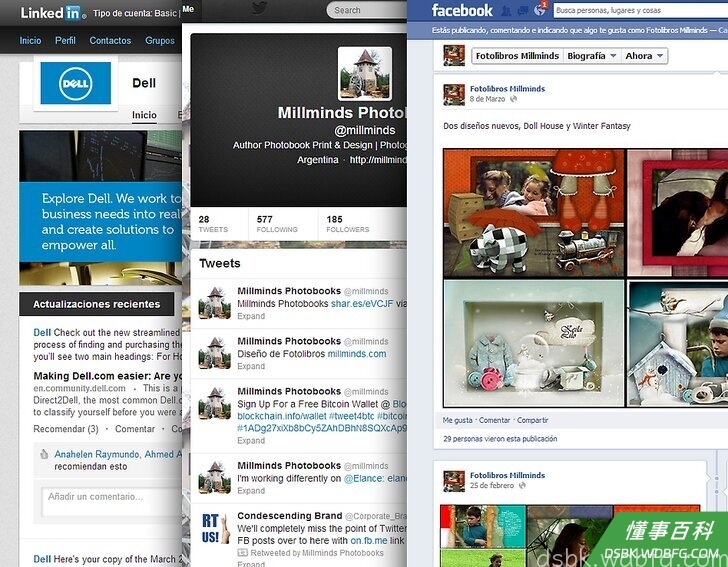Click the 577 Following count
The width and height of the screenshot is (728, 567).
(277, 223)
